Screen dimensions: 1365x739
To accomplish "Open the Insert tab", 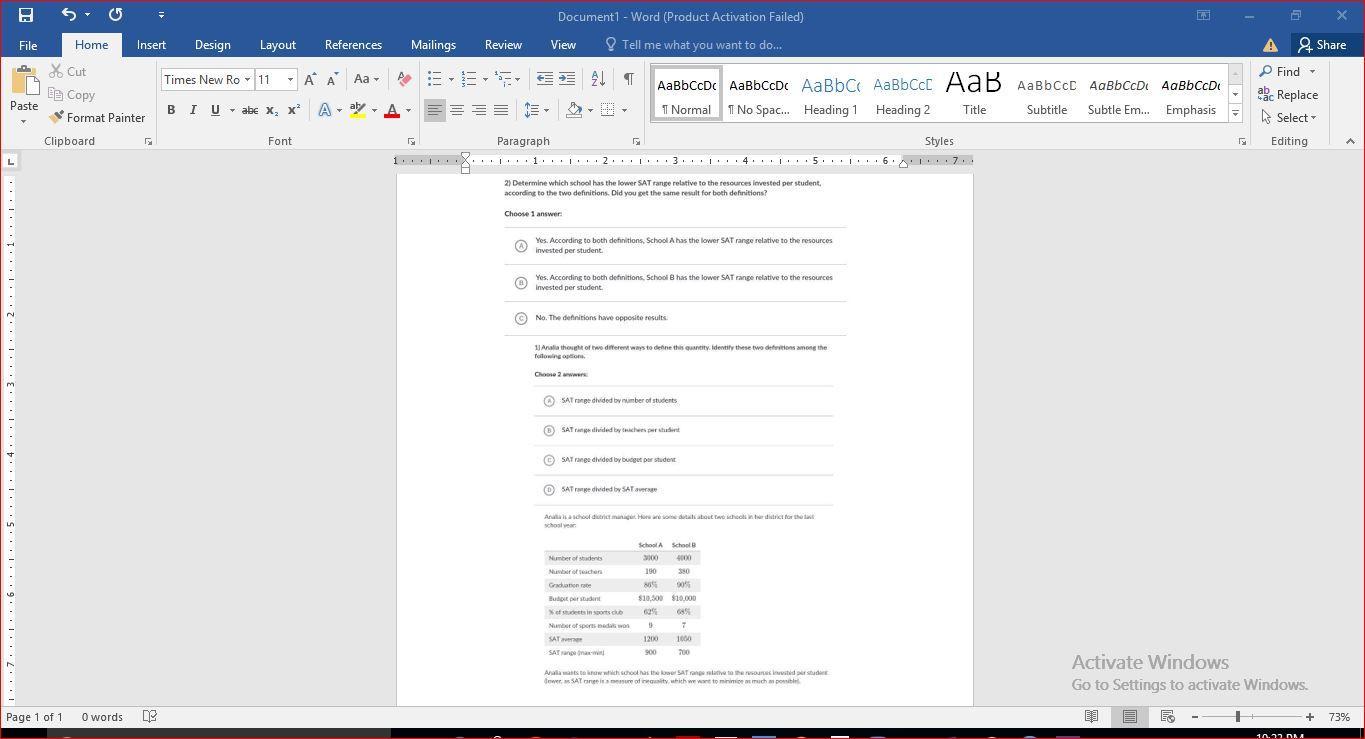I will (x=151, y=45).
